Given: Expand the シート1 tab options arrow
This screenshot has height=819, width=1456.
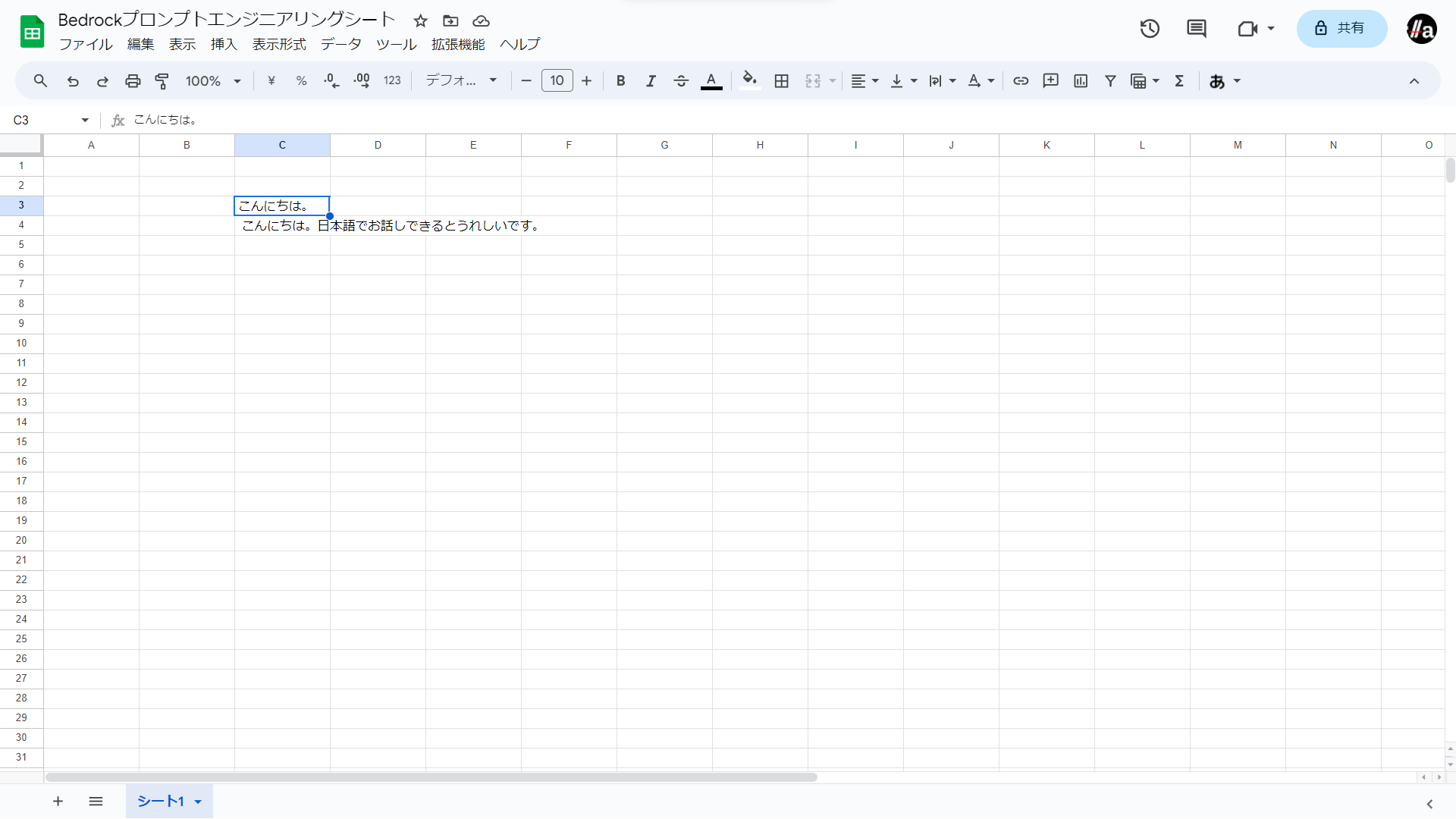Looking at the screenshot, I should click(198, 802).
